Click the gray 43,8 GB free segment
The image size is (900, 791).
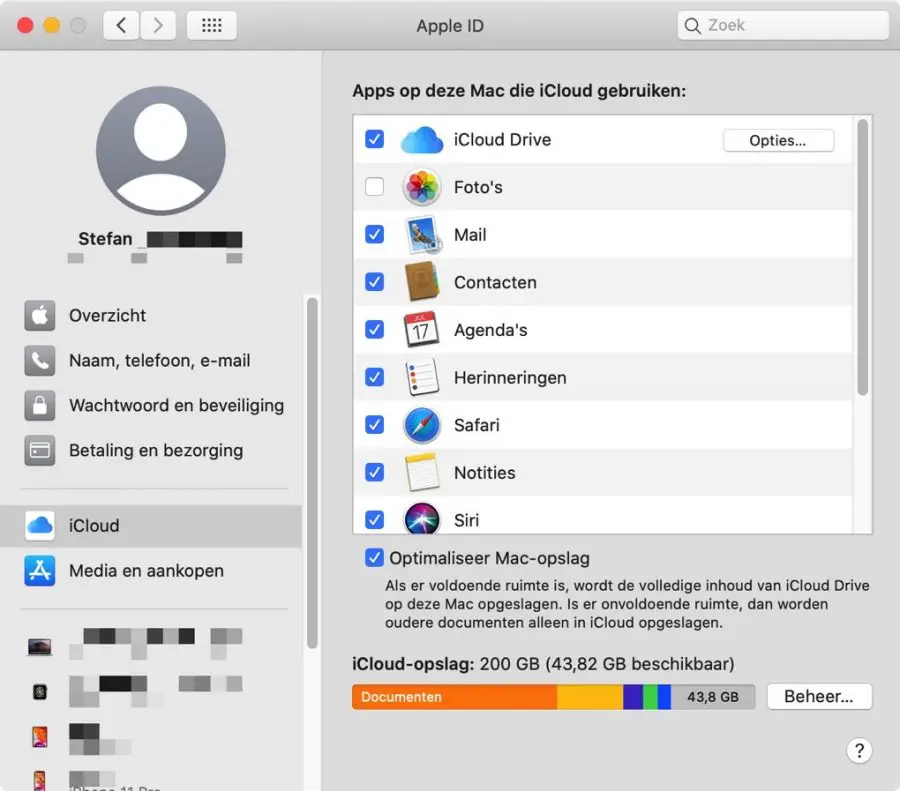coord(713,697)
